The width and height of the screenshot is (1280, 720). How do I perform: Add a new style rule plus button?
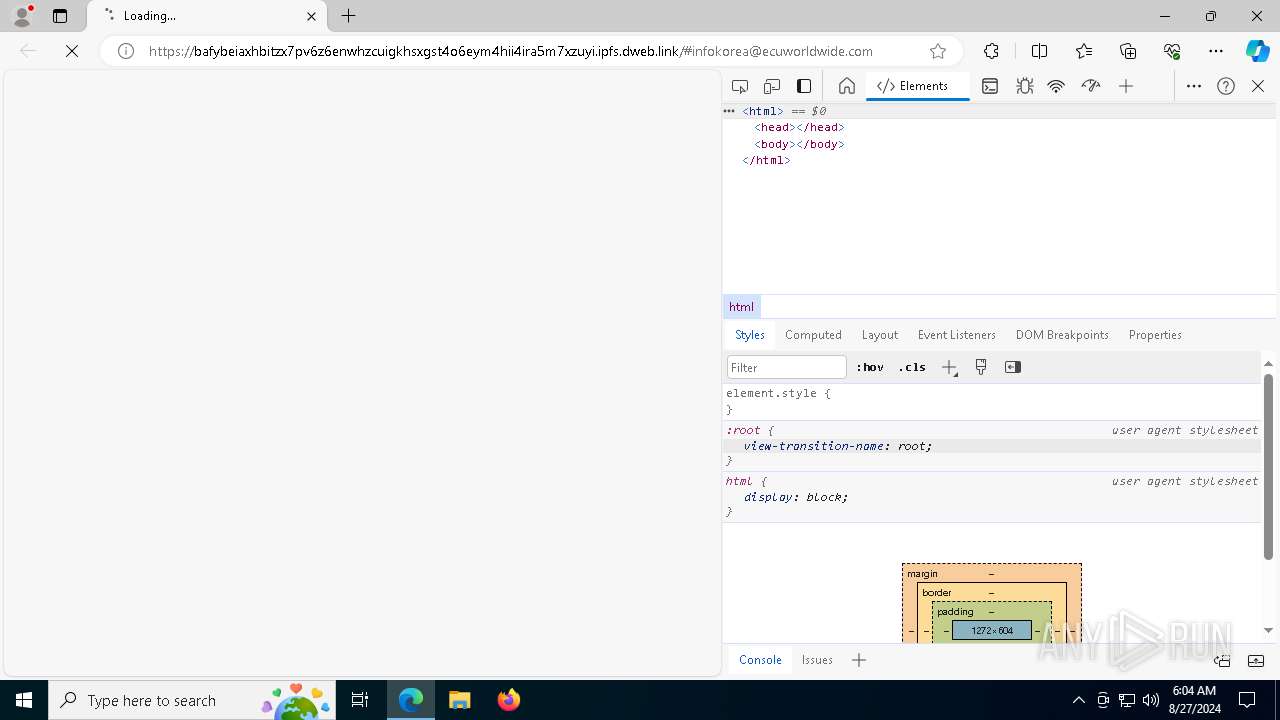click(949, 367)
